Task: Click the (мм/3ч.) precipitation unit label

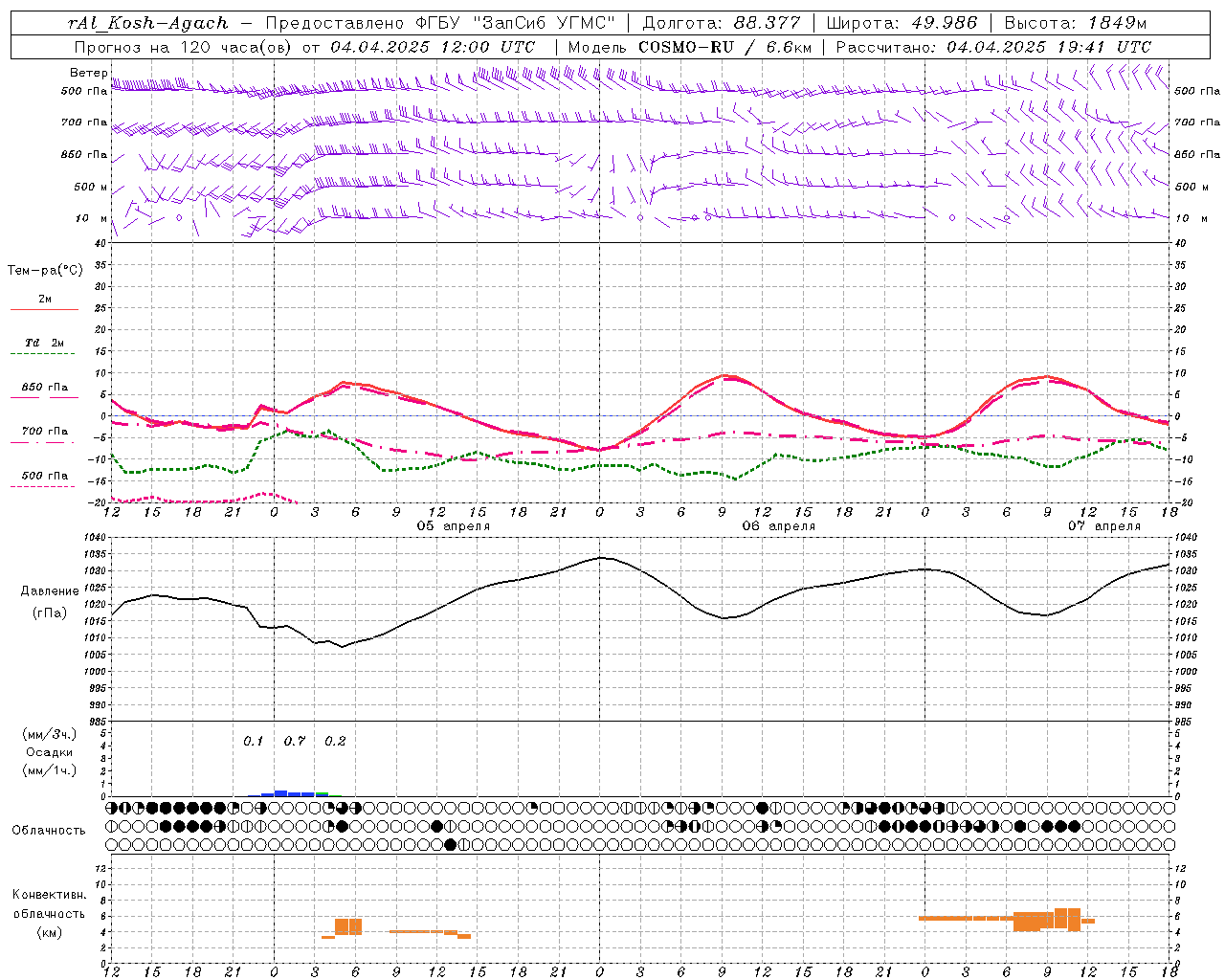Action: [50, 734]
